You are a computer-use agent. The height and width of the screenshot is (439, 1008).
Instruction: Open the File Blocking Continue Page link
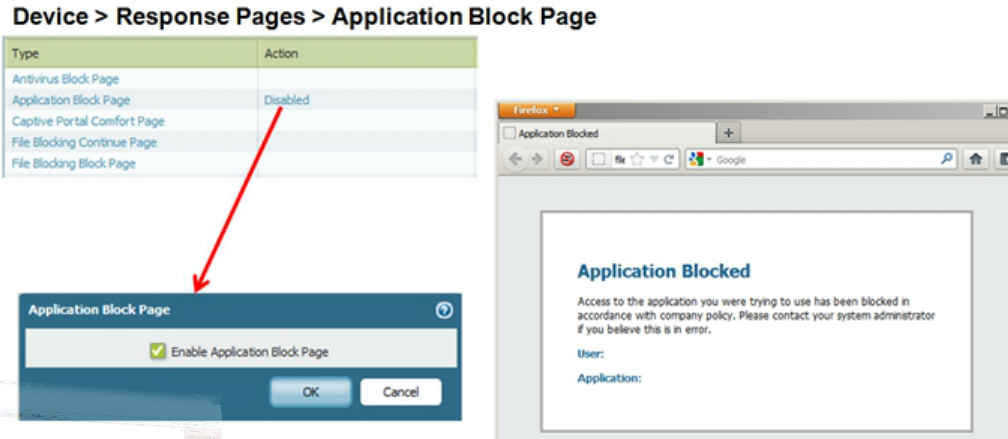click(84, 142)
